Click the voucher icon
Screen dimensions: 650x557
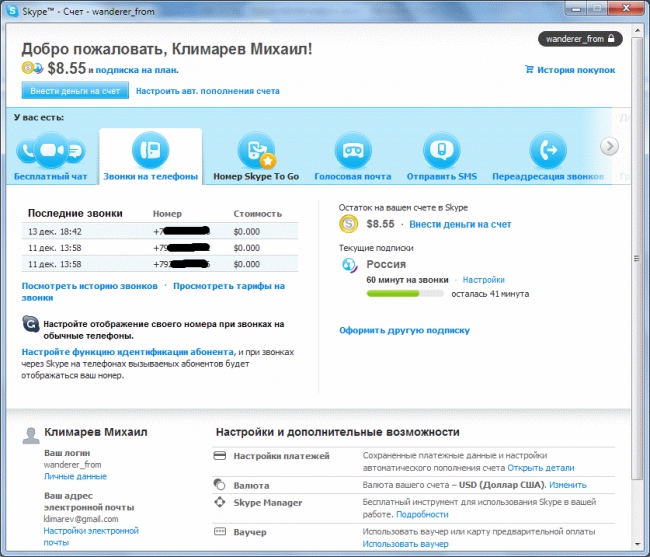[220, 531]
